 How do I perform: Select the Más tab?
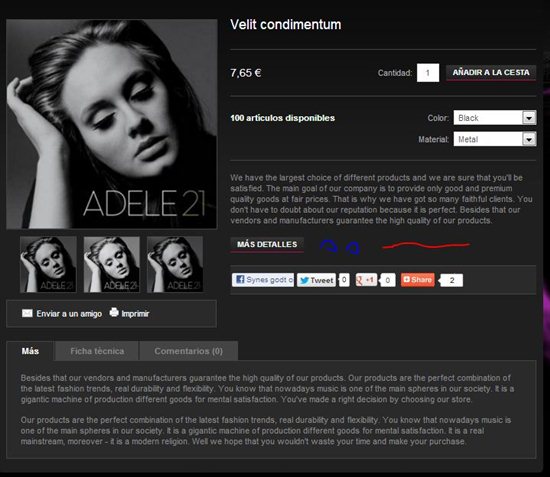click(30, 351)
